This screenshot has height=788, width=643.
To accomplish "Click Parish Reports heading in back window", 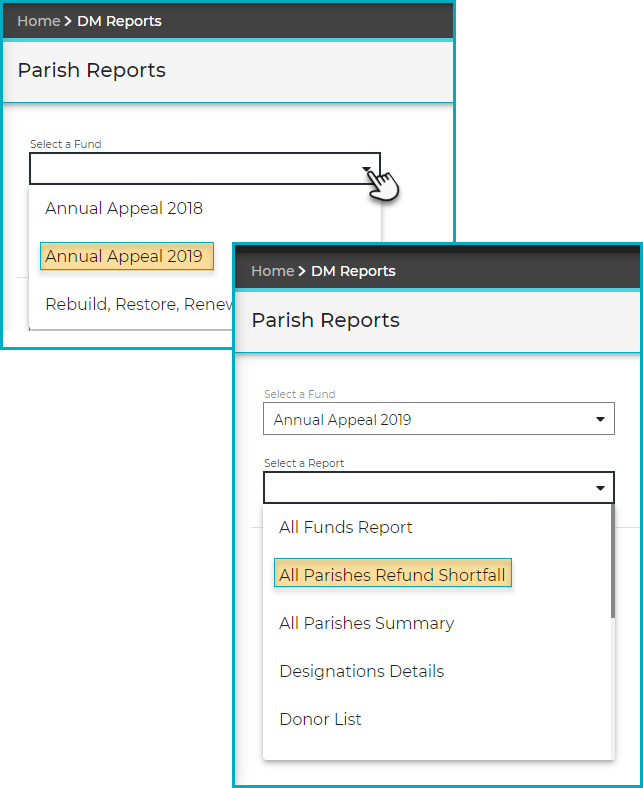I will pos(91,70).
